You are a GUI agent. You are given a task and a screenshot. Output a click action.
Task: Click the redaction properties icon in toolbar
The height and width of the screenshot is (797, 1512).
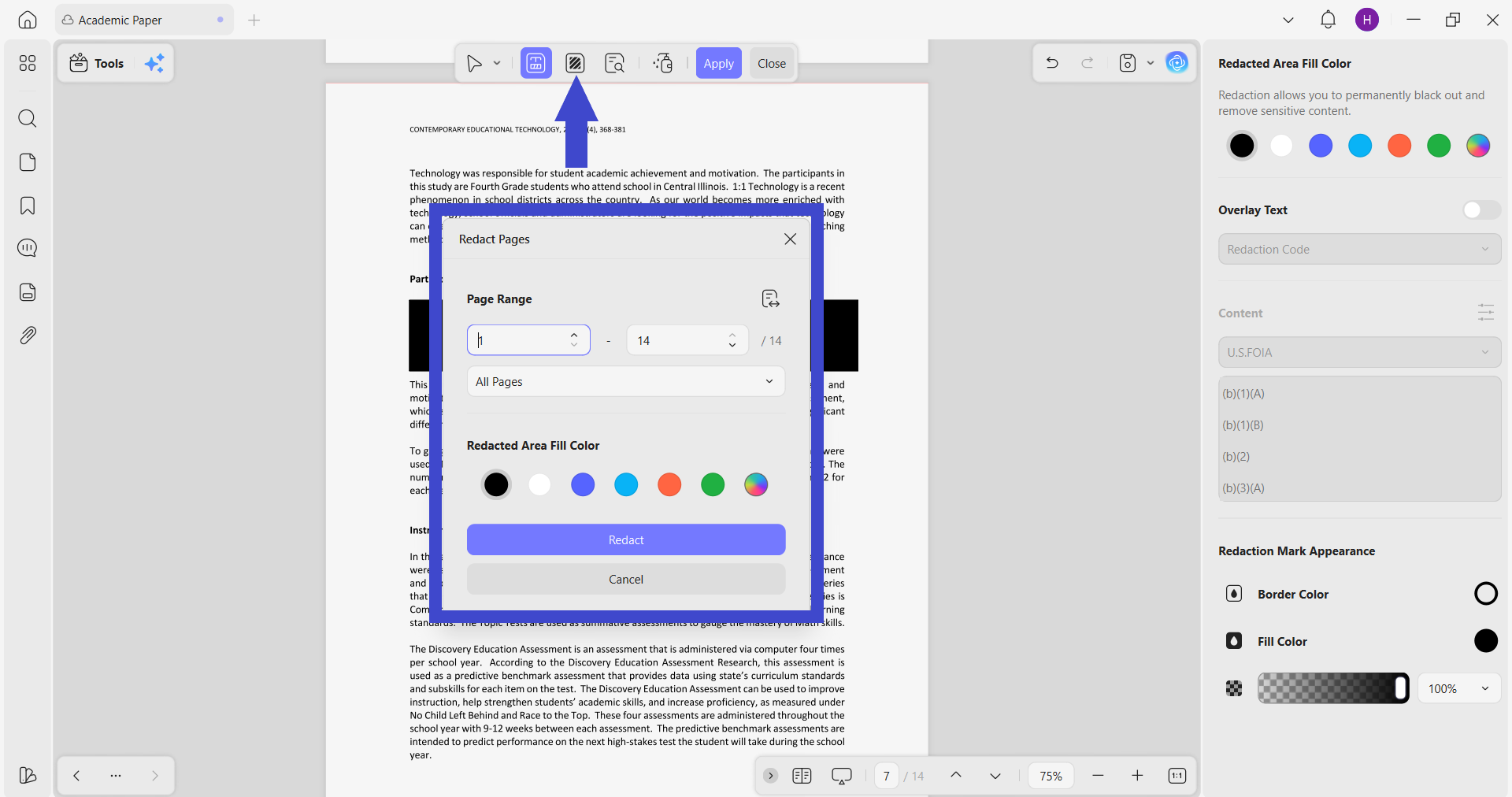663,63
